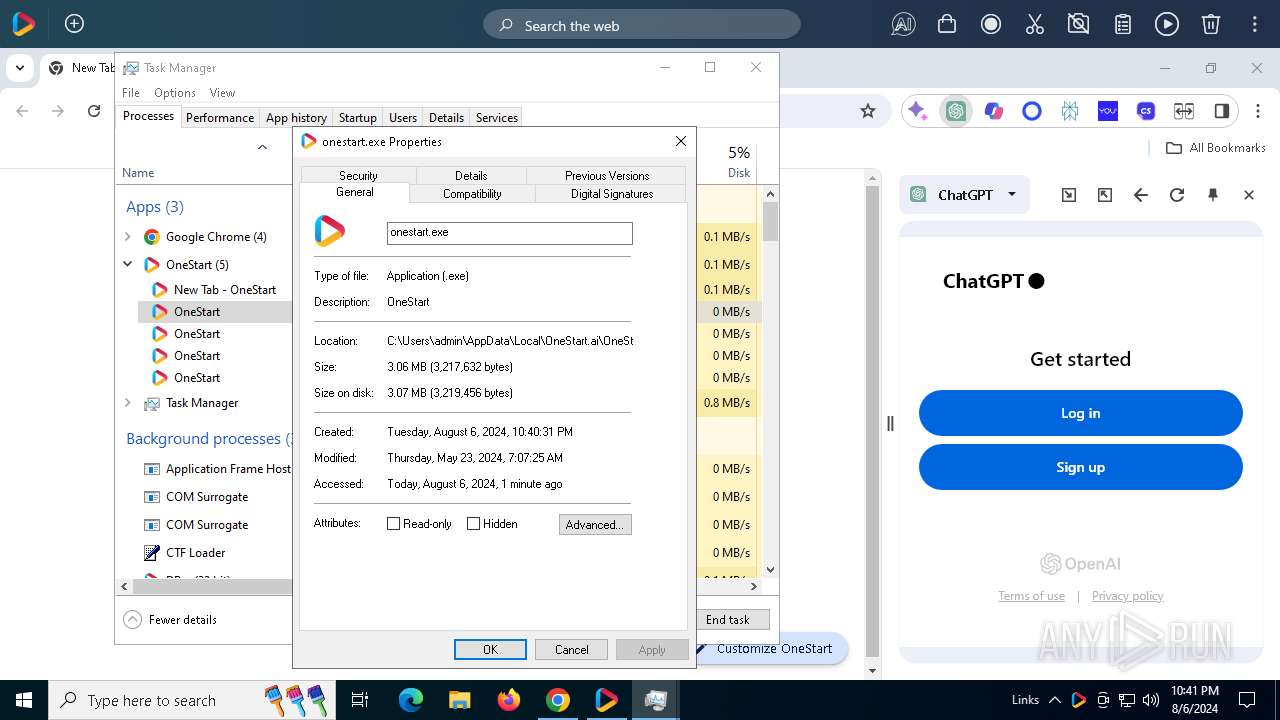1280x720 pixels.
Task: Click the onestart.exe file name field
Action: [x=510, y=233]
